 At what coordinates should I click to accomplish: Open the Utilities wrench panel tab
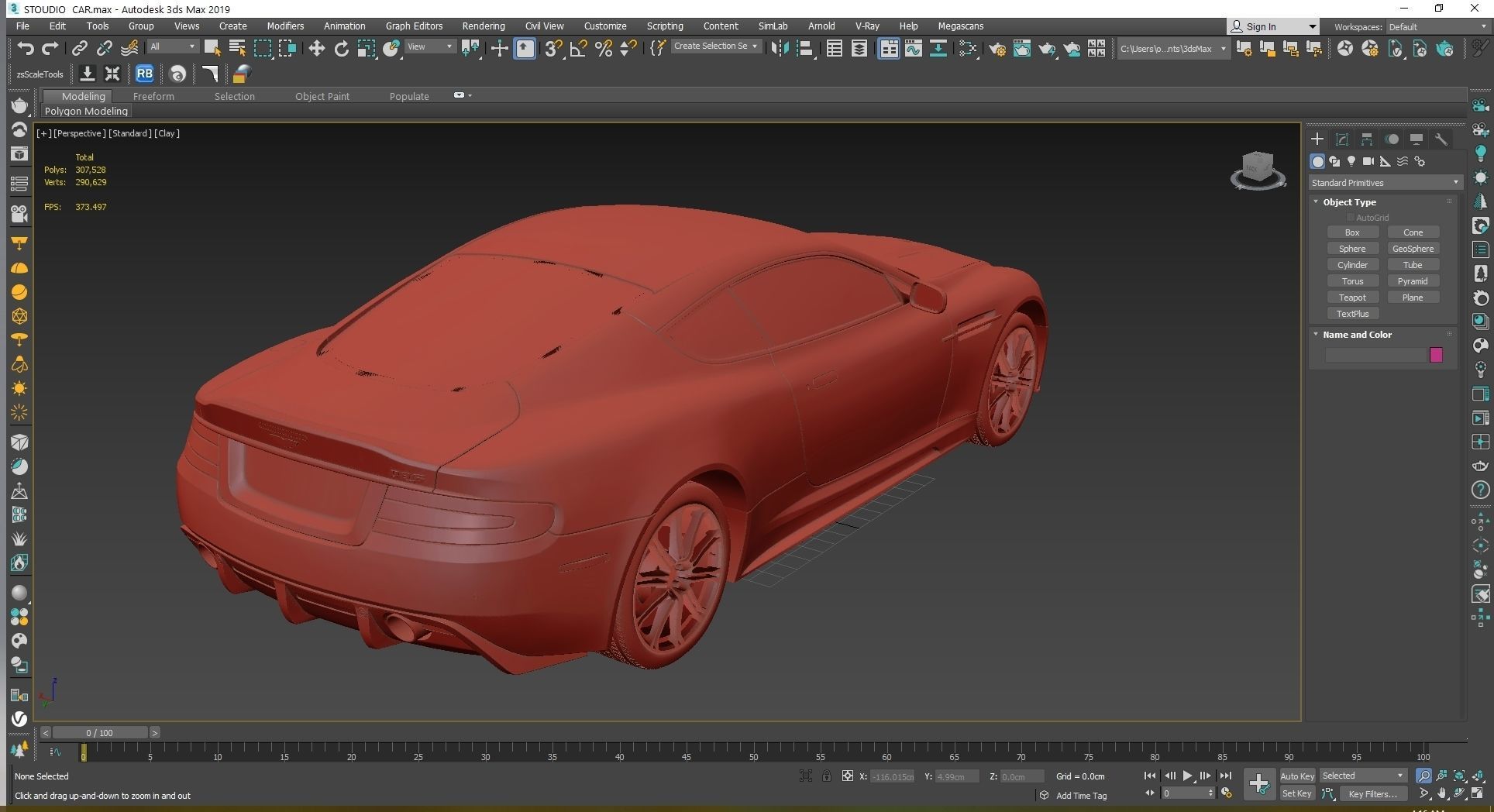click(1441, 139)
